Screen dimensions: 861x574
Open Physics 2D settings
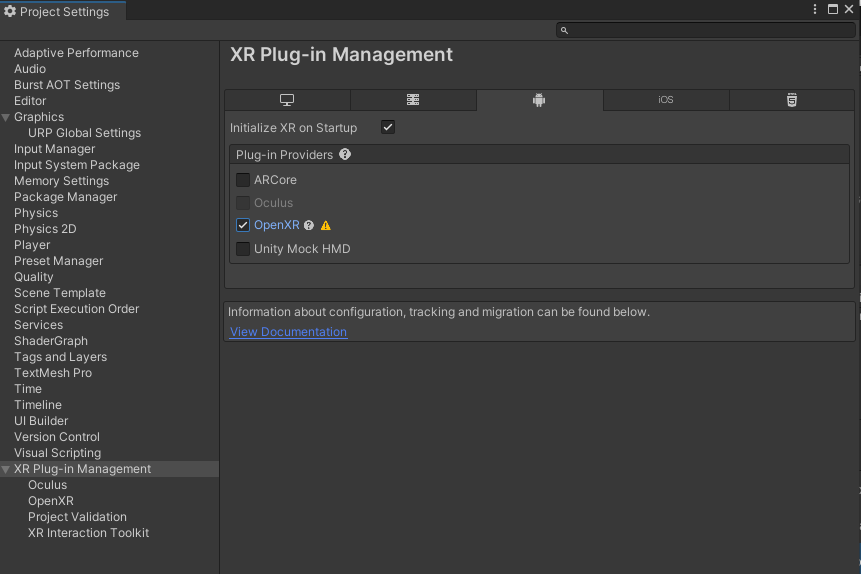pos(45,229)
